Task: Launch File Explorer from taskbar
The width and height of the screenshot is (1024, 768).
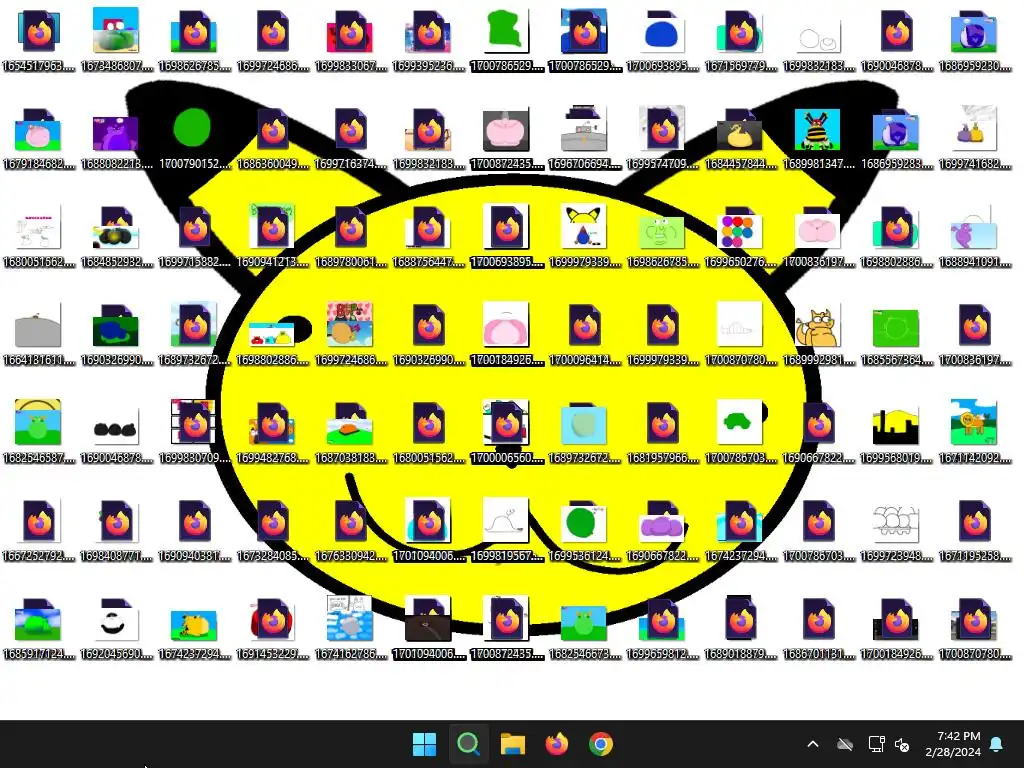Action: 513,744
